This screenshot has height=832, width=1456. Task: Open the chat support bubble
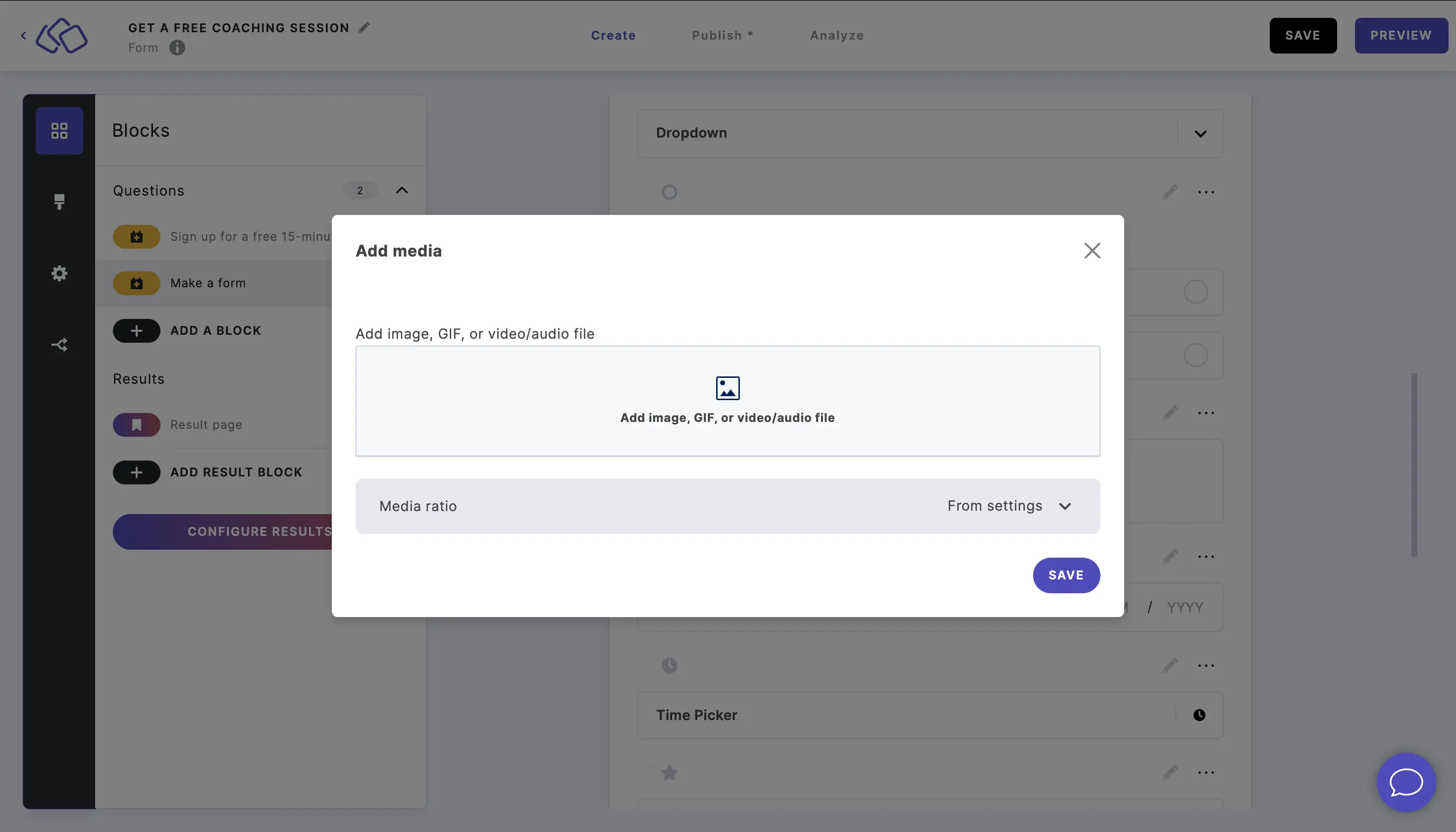[1405, 781]
